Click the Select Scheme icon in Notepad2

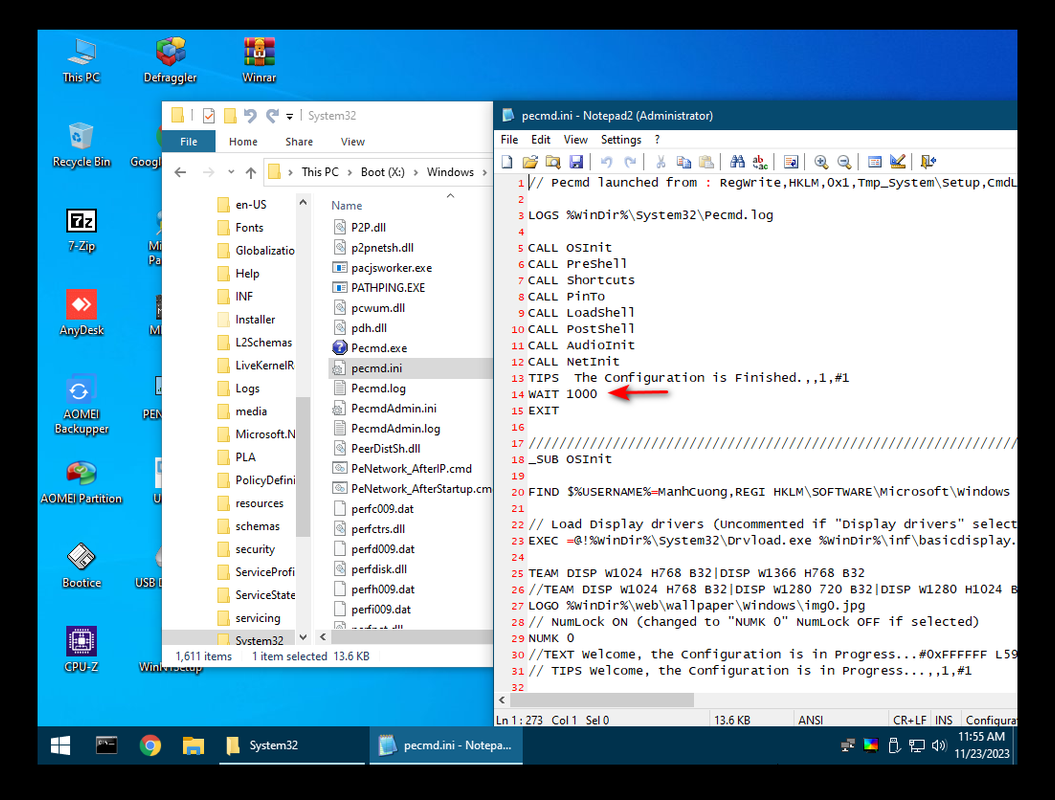(x=875, y=161)
